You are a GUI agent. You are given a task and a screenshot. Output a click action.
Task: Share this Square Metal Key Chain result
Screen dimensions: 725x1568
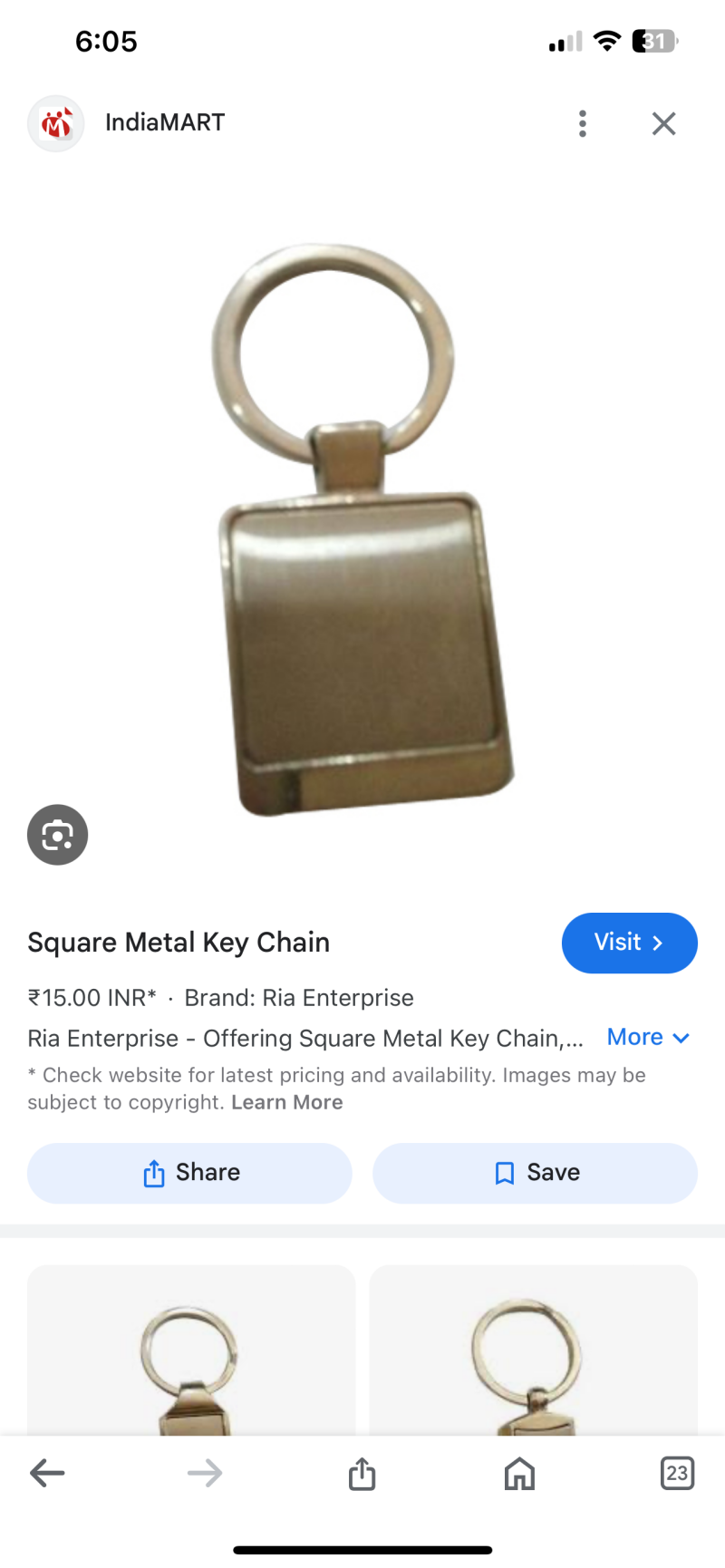(x=189, y=1173)
